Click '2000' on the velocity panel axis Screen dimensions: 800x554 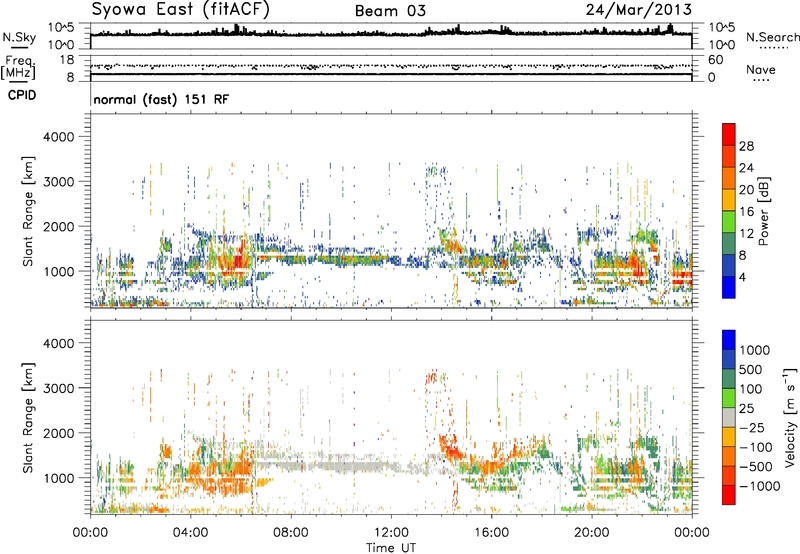point(58,433)
